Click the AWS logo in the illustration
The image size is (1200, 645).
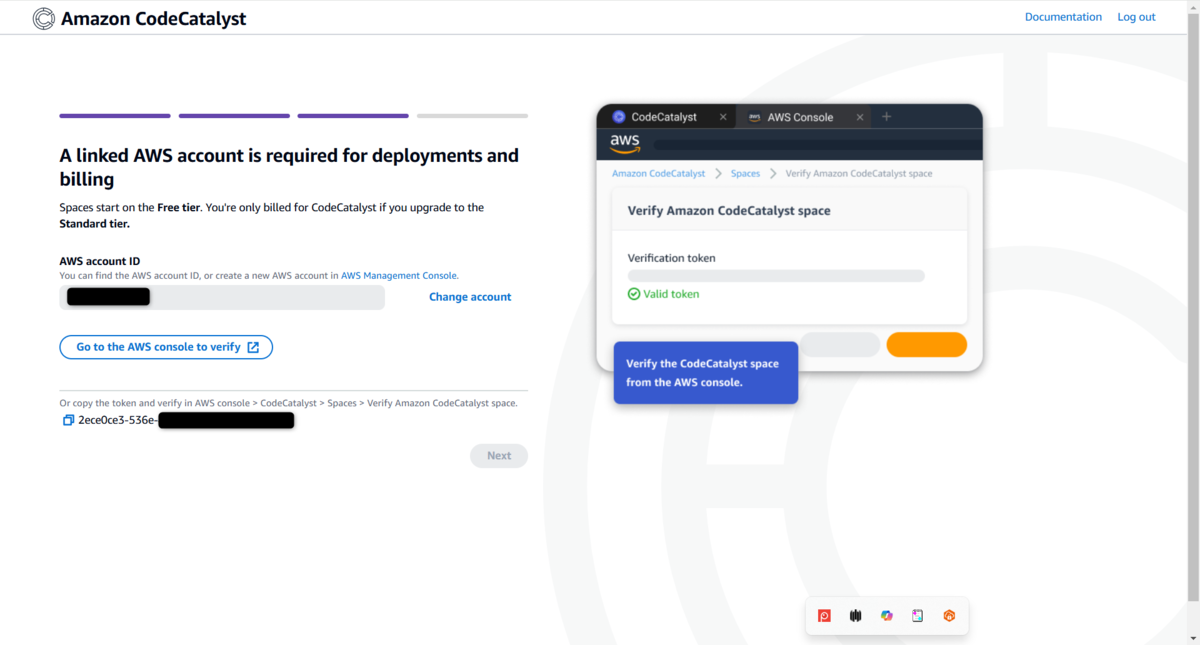click(625, 144)
